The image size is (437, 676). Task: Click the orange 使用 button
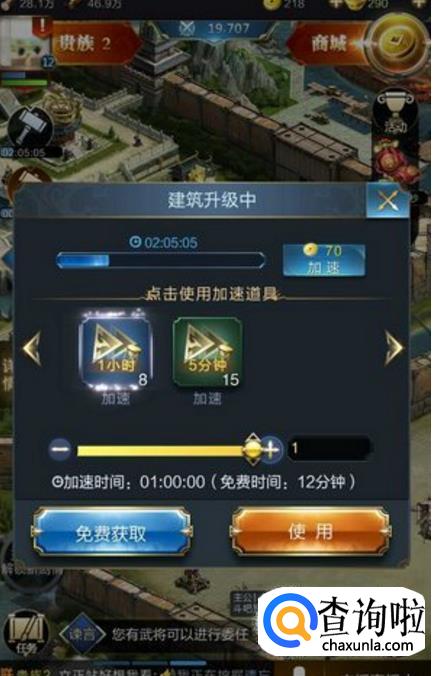310,531
